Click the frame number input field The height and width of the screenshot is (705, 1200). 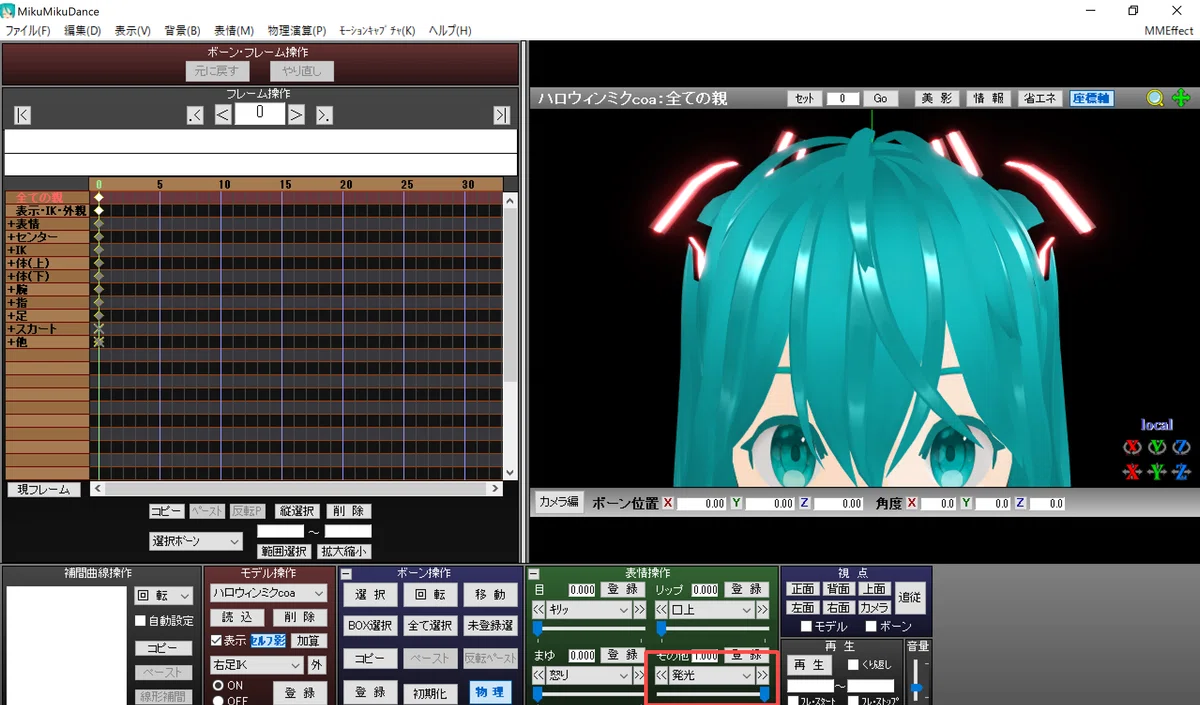pos(259,114)
